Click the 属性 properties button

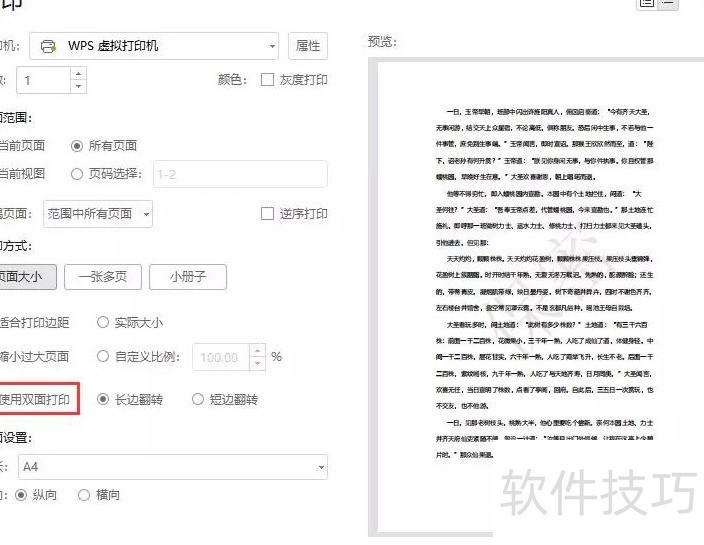[x=308, y=46]
